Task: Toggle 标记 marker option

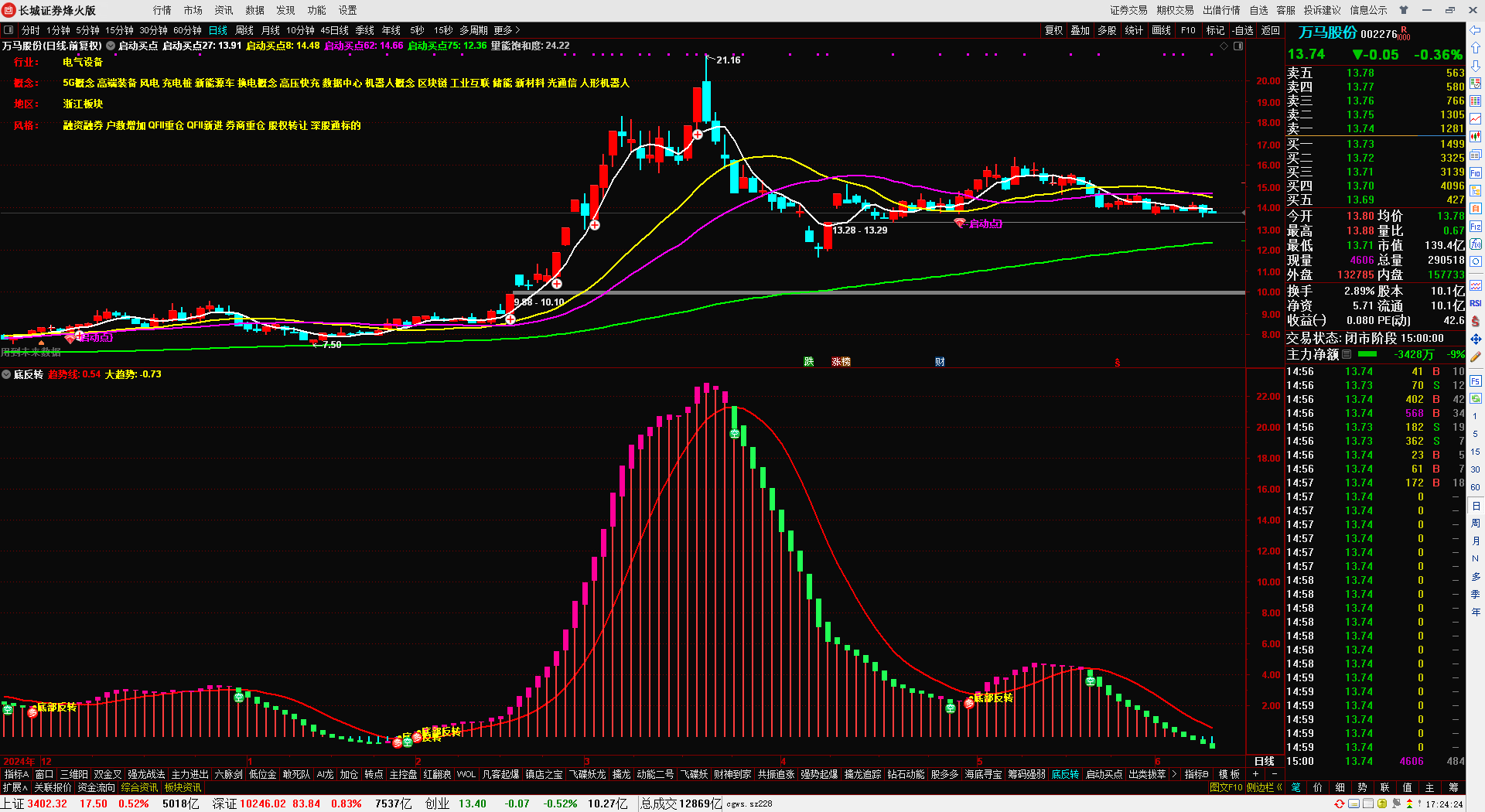Action: click(1215, 30)
